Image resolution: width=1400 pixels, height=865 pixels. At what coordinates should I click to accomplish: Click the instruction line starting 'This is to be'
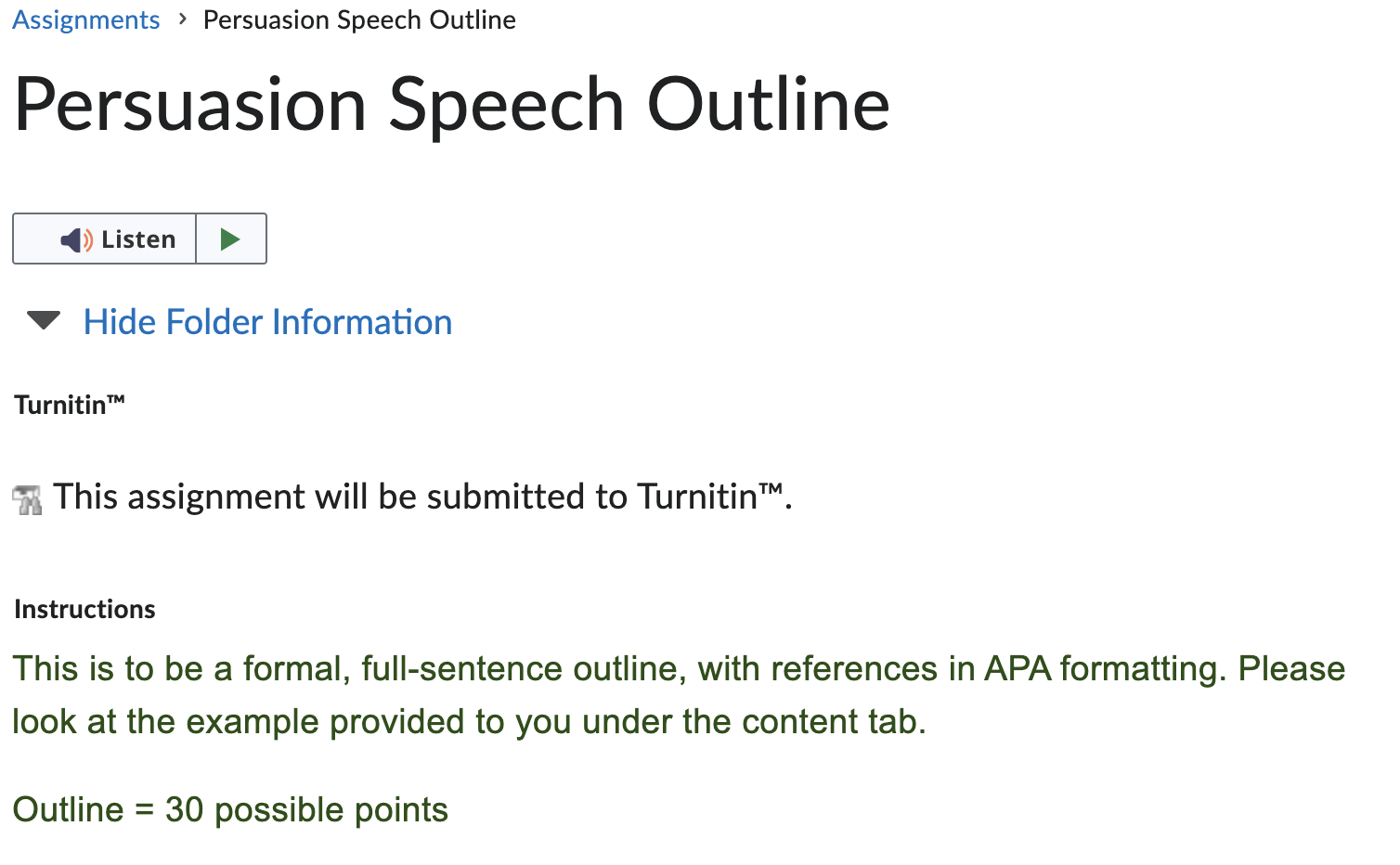coord(679,668)
